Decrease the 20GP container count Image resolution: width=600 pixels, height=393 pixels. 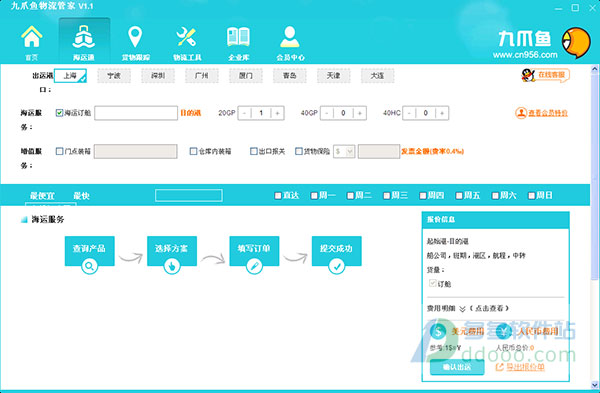245,113
